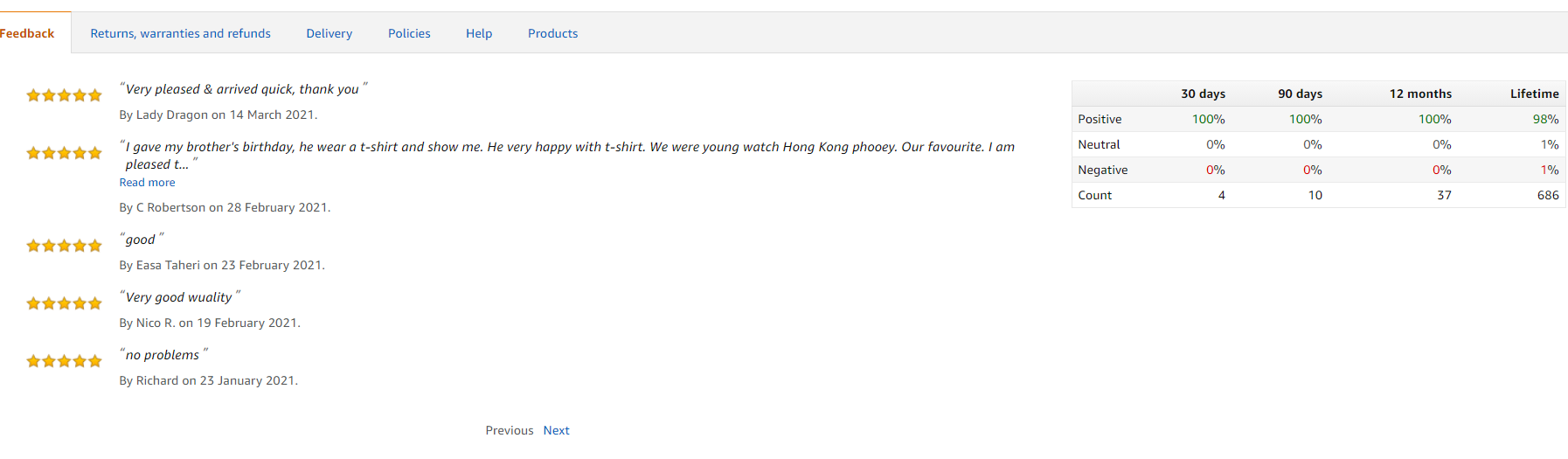The image size is (1568, 459).
Task: Click the Previous pagination link
Action: point(510,430)
